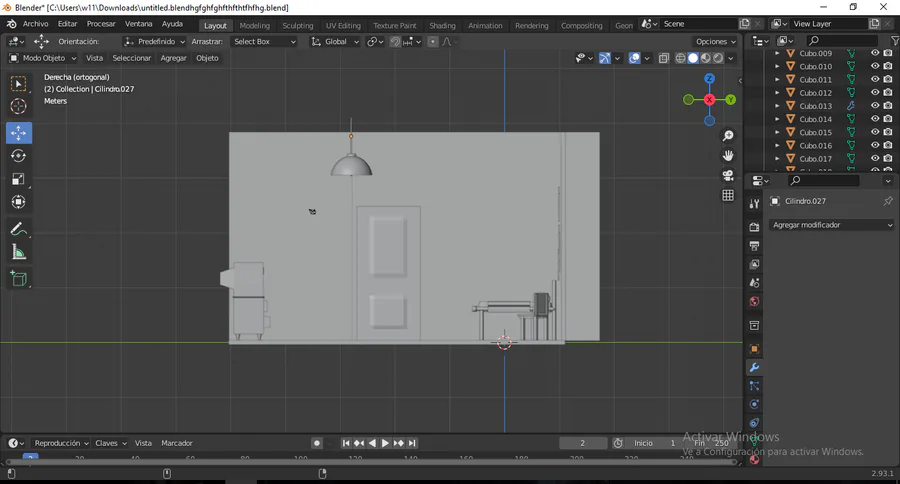Click the zoom view magnifier icon
Image resolution: width=900 pixels, height=484 pixels.
coord(728,135)
